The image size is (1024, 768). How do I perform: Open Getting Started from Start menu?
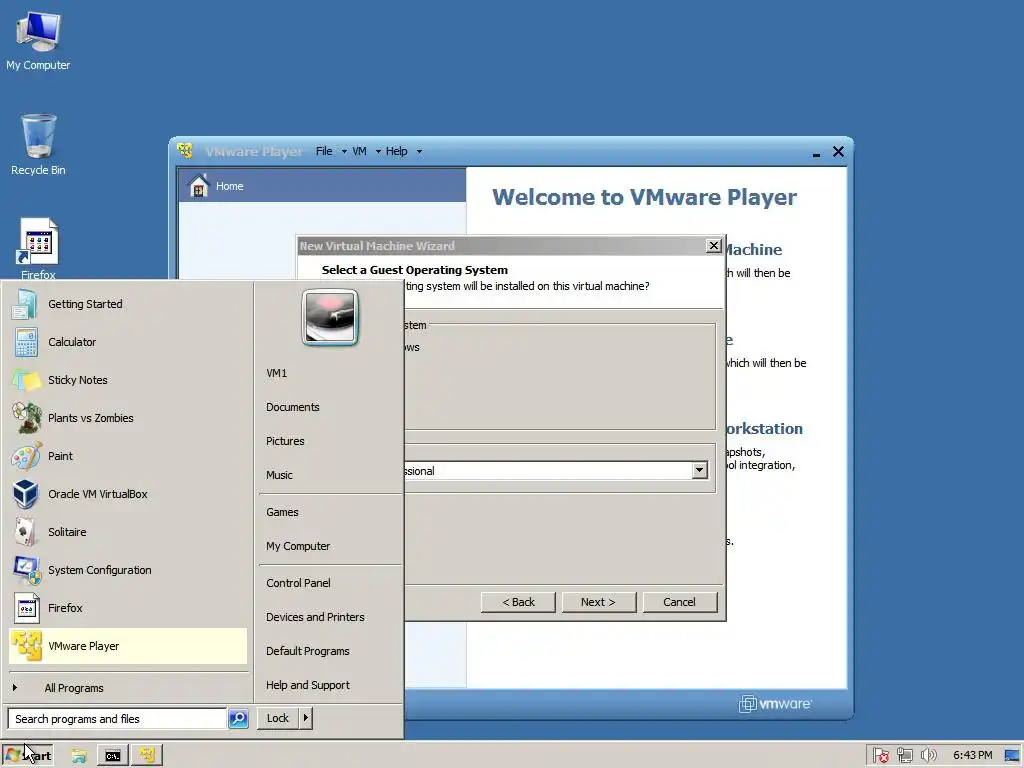pos(128,304)
